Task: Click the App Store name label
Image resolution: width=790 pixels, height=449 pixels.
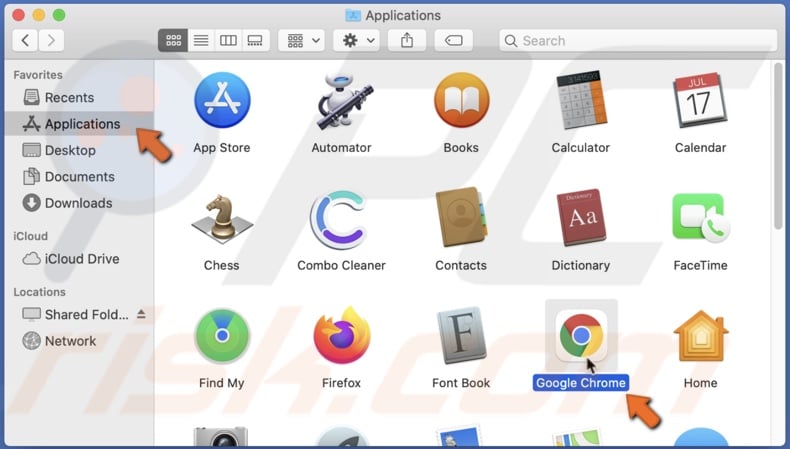Action: coord(222,148)
